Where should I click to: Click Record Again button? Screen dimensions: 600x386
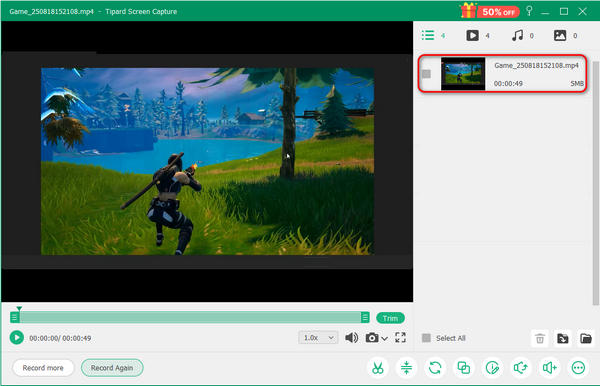pyautogui.click(x=112, y=368)
